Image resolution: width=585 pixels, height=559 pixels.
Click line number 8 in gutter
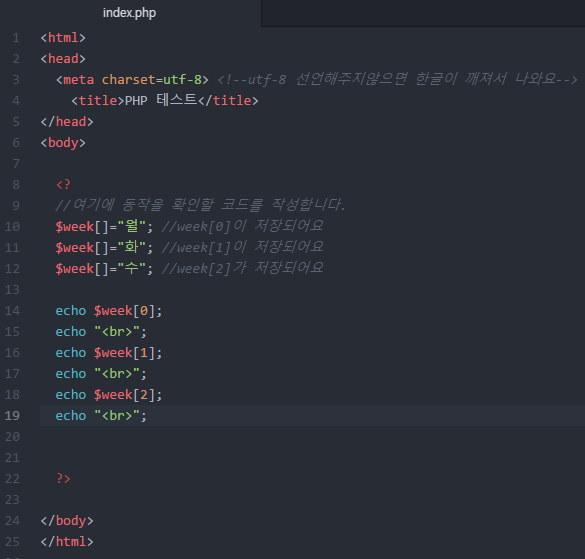16,184
